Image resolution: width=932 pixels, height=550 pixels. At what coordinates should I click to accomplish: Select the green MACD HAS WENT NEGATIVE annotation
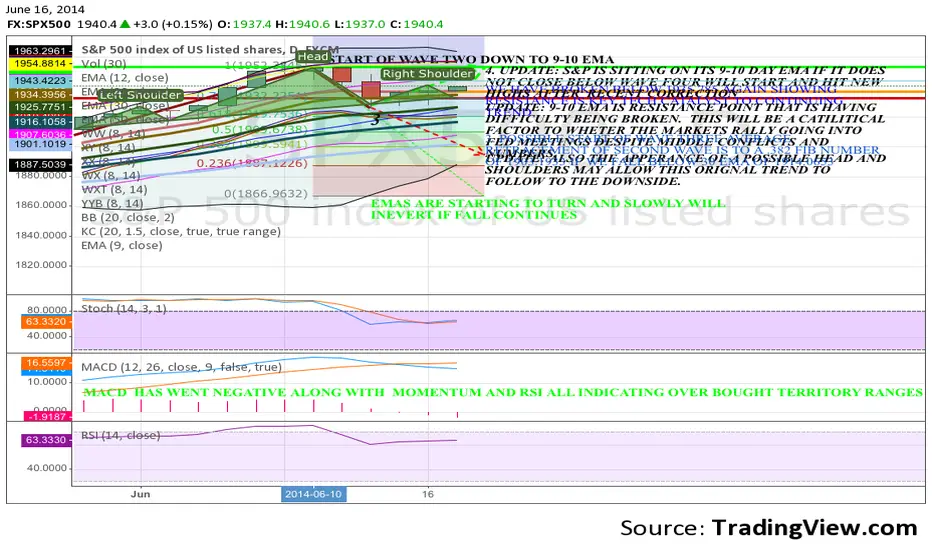503,392
